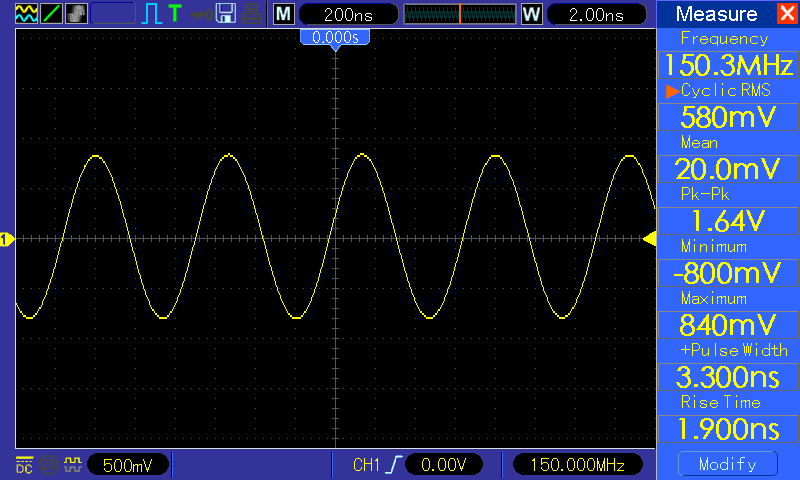This screenshot has width=800, height=480.
Task: Click the 1.64V peak-to-peak value
Action: (x=728, y=221)
